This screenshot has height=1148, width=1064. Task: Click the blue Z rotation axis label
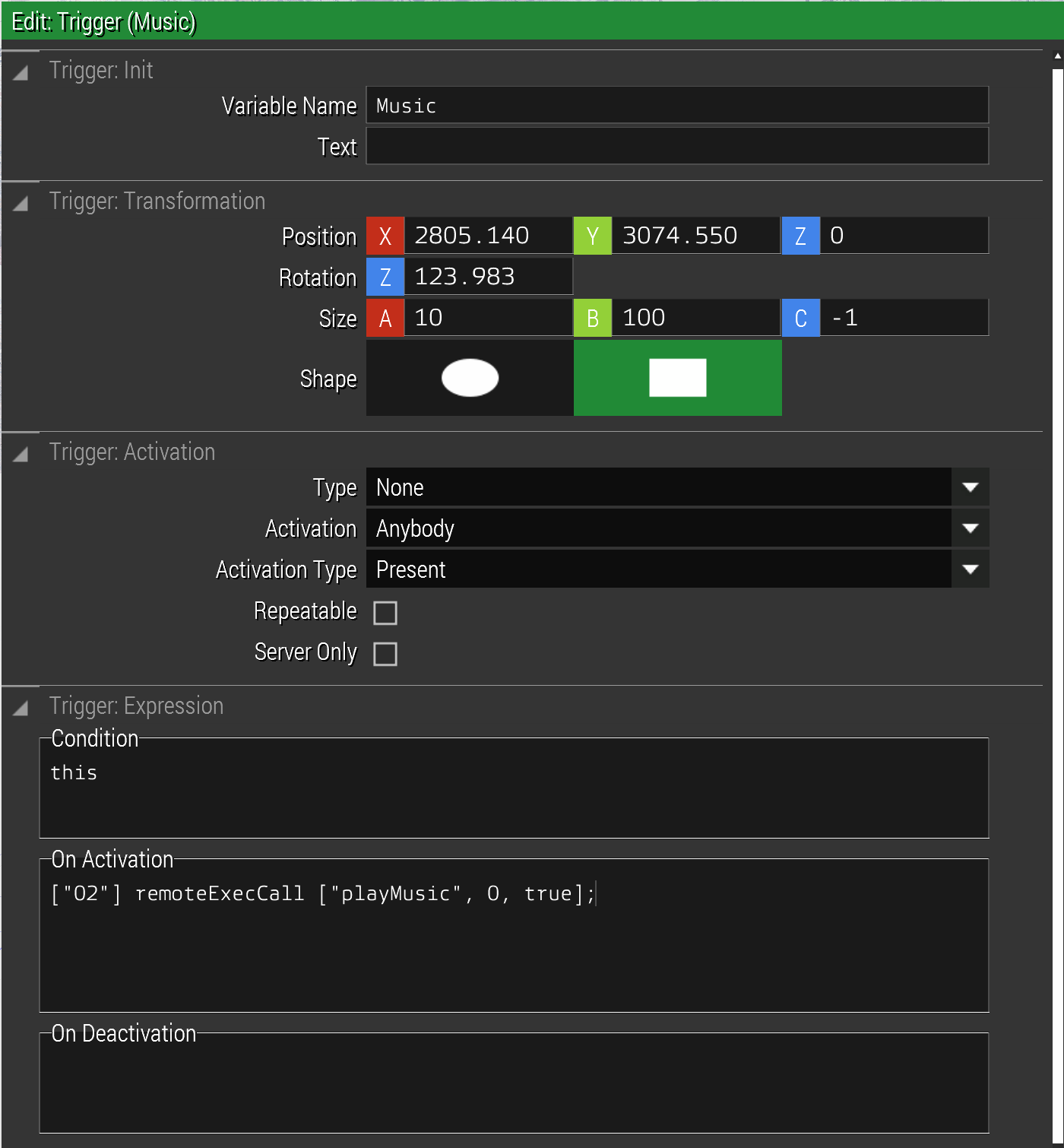click(385, 277)
